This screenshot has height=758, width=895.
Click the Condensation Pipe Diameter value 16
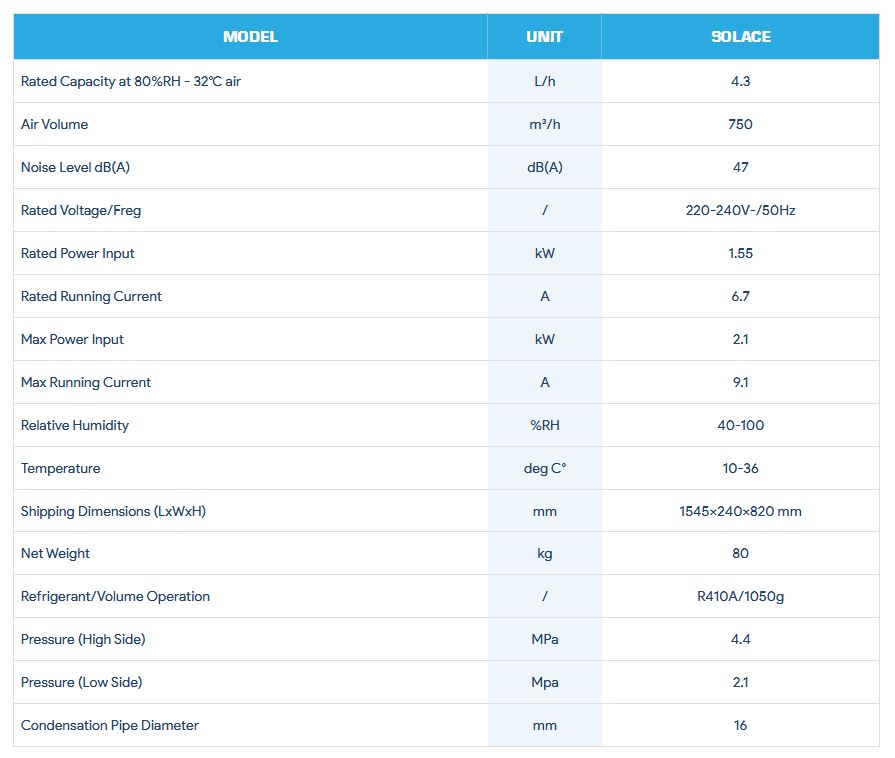point(740,725)
